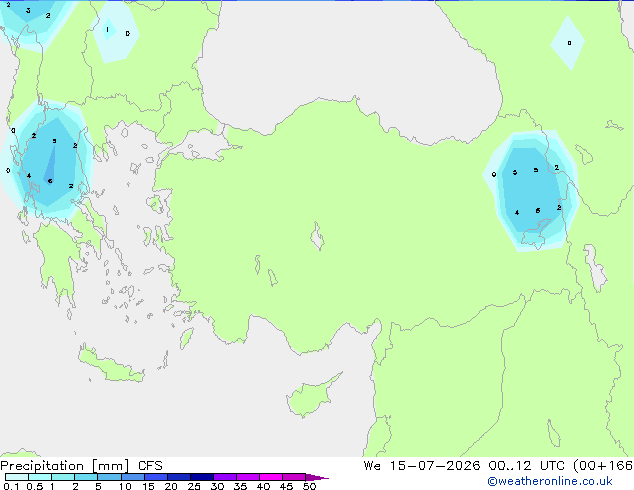Viewport: 634px width, 490px height.
Task: Click legend label "45"
Action: click(x=286, y=486)
